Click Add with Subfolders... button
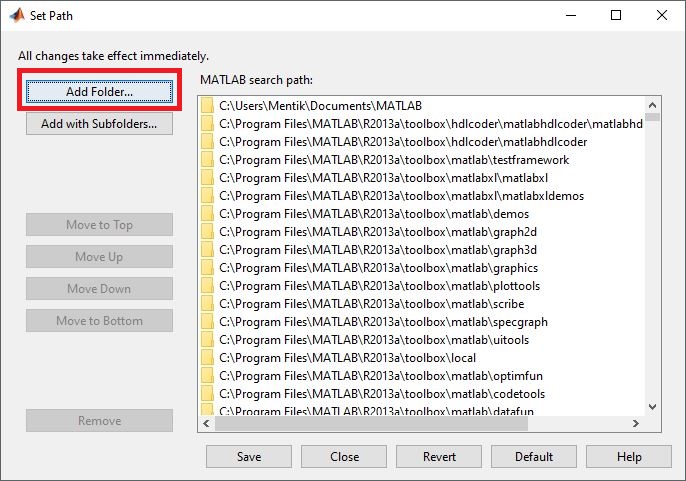Image resolution: width=686 pixels, height=481 pixels. pos(99,124)
